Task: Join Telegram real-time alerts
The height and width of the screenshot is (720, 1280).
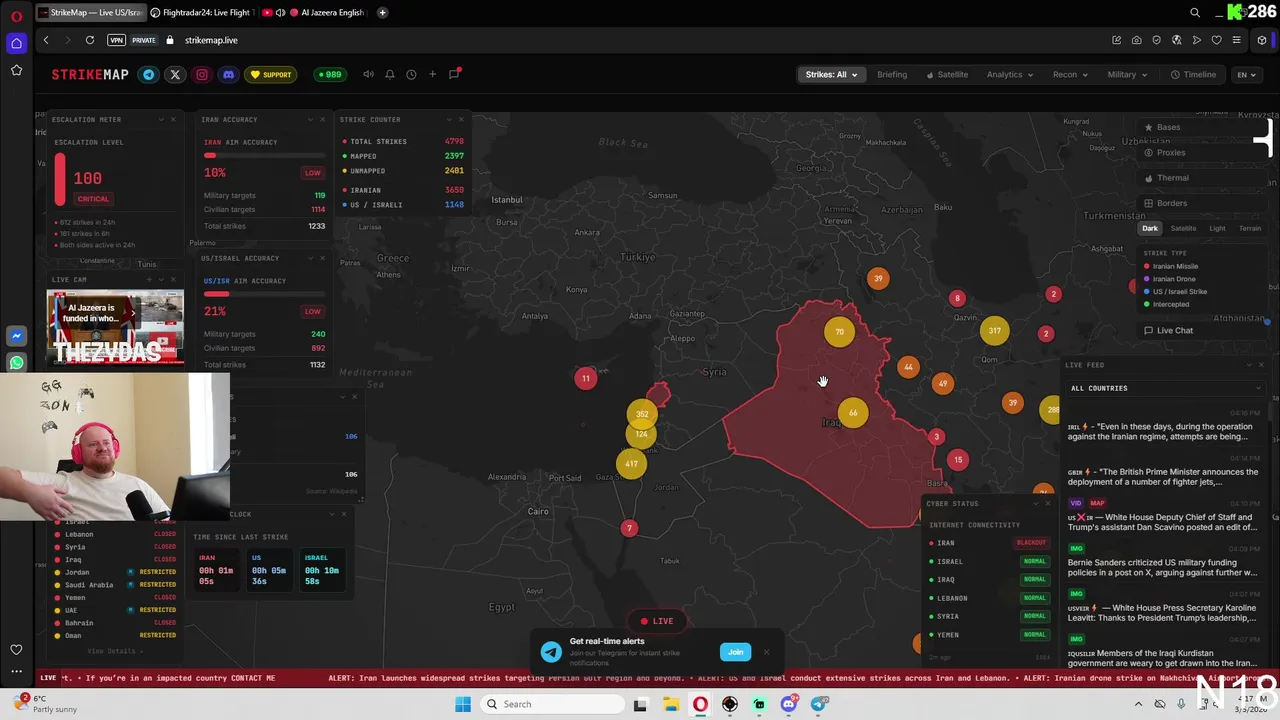Action: (x=735, y=652)
